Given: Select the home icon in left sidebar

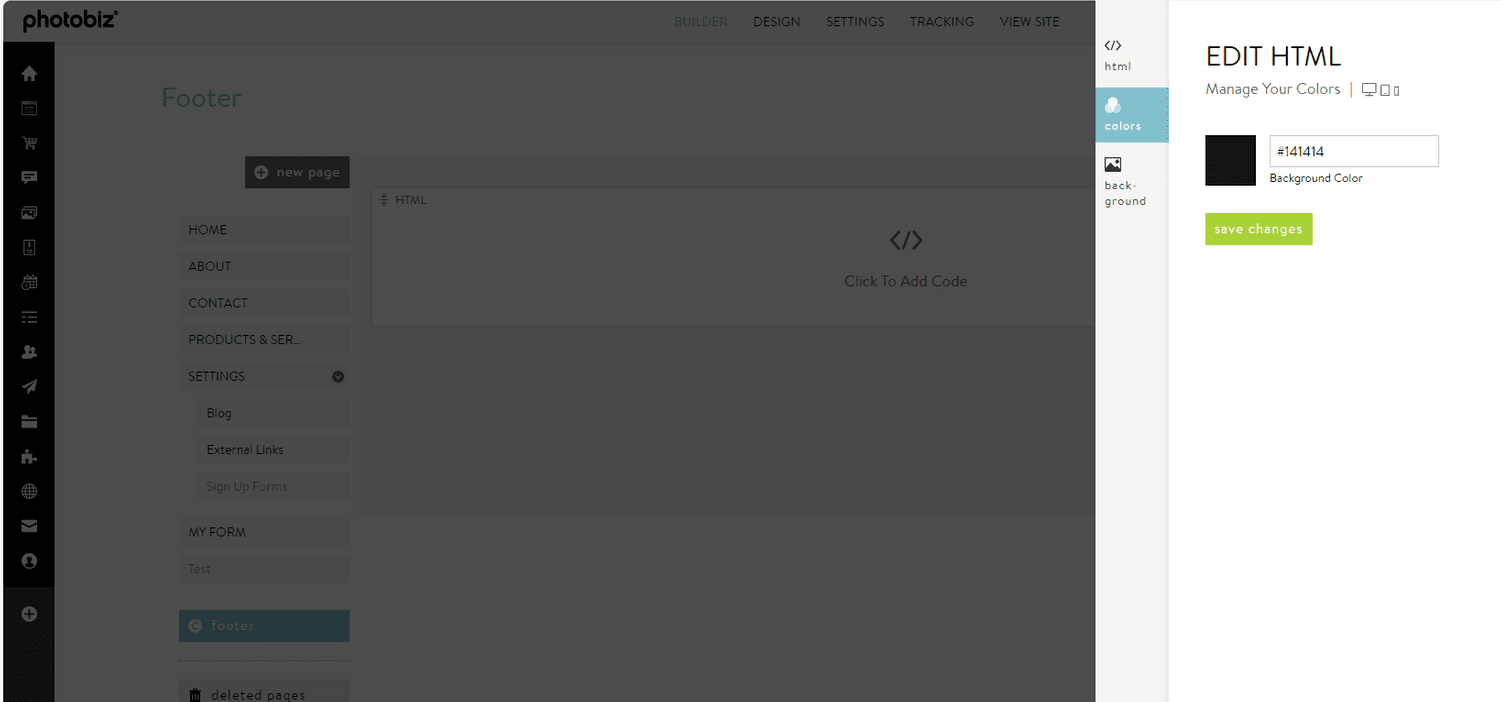Looking at the screenshot, I should pos(29,72).
